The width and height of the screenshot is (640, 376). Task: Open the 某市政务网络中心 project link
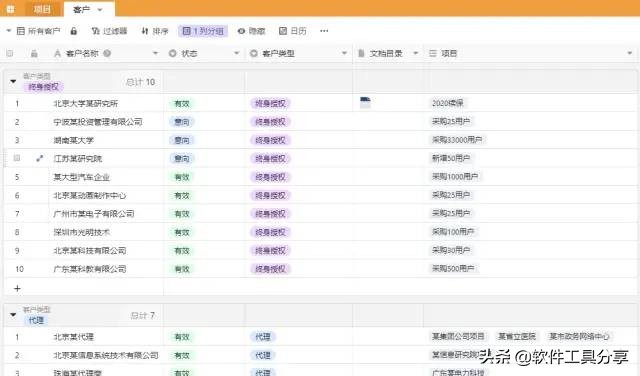click(579, 336)
